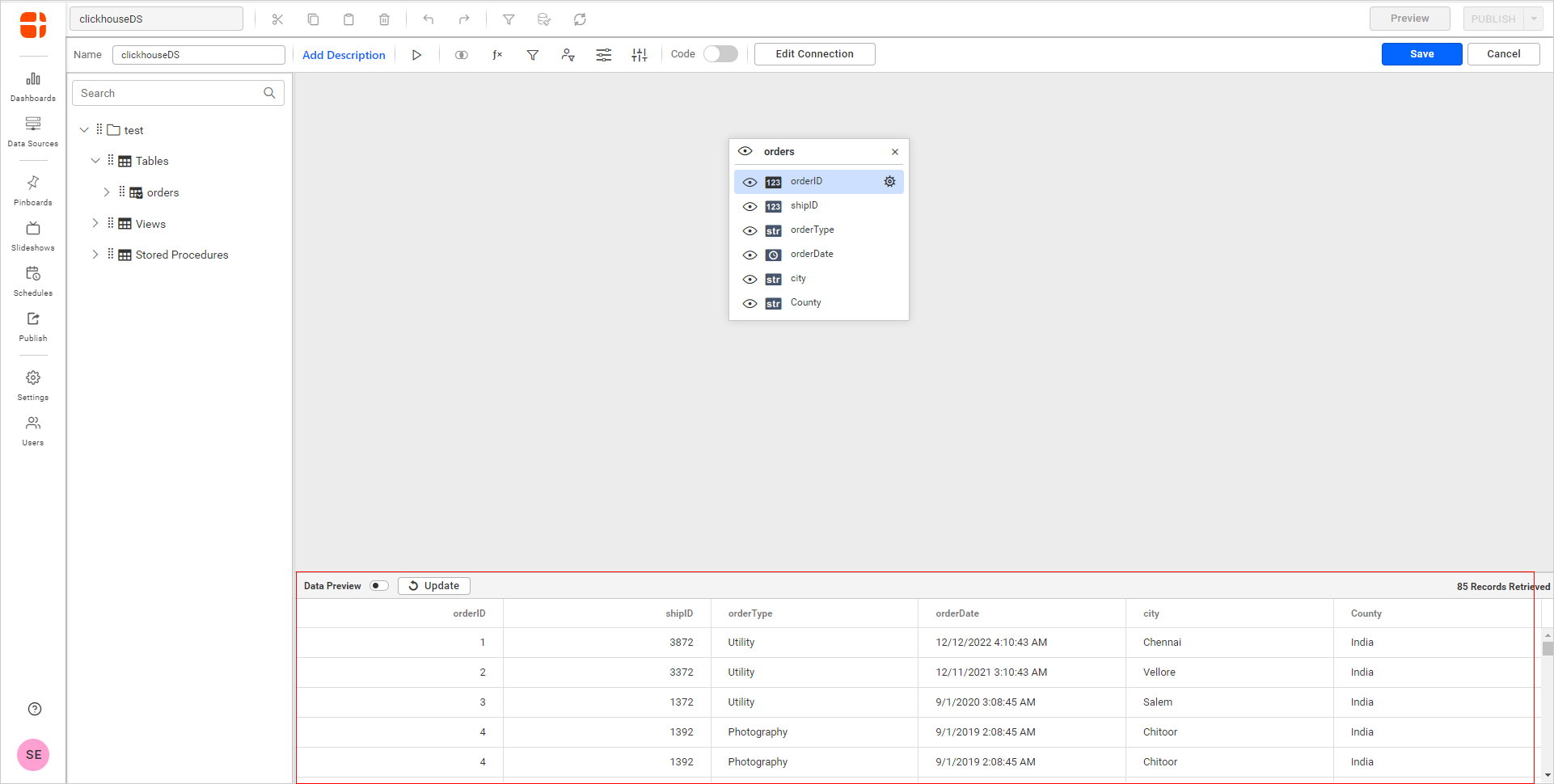
Task: Toggle visibility of the orderType column
Action: click(x=750, y=230)
